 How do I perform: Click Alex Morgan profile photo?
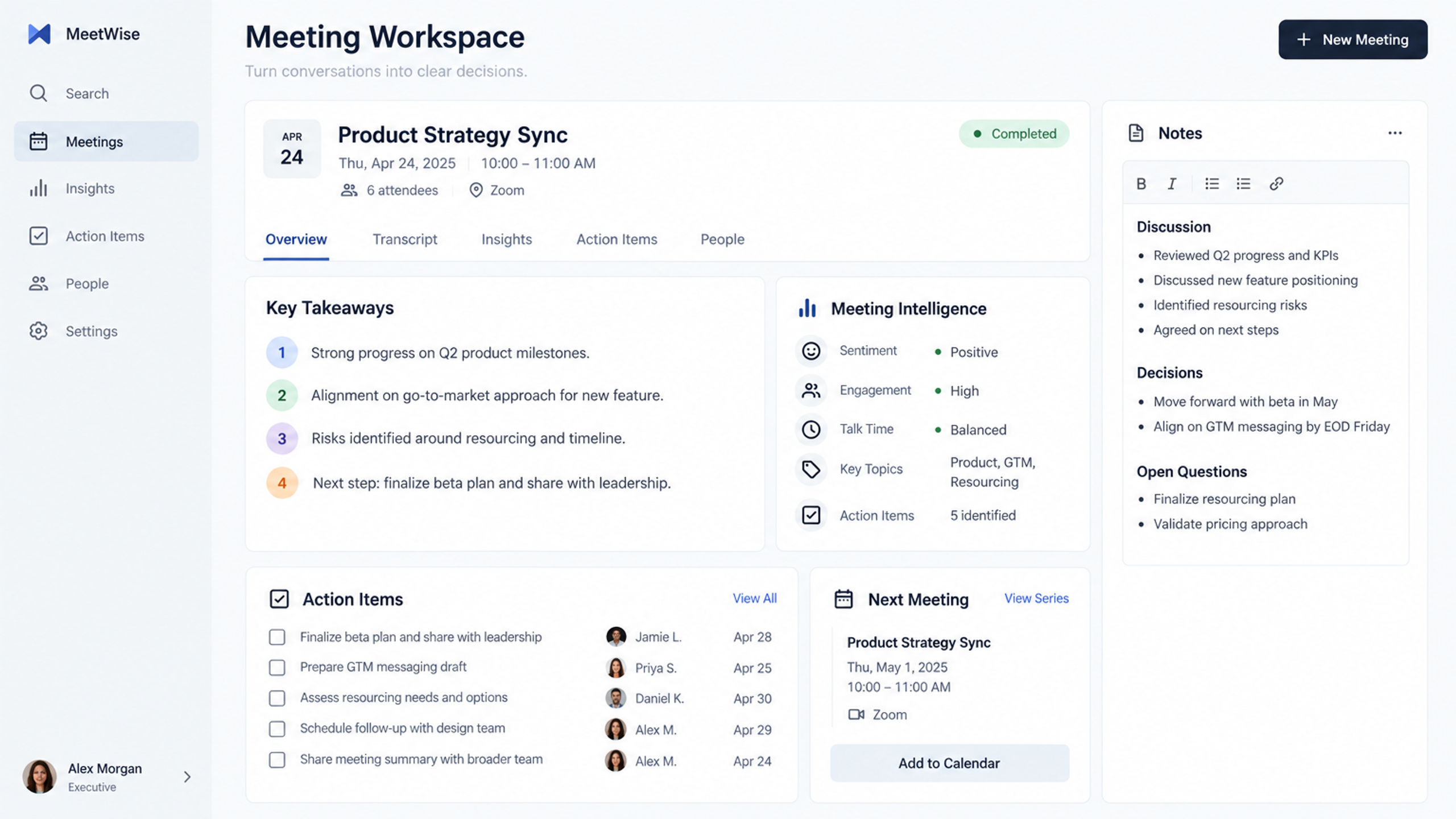coord(39,777)
